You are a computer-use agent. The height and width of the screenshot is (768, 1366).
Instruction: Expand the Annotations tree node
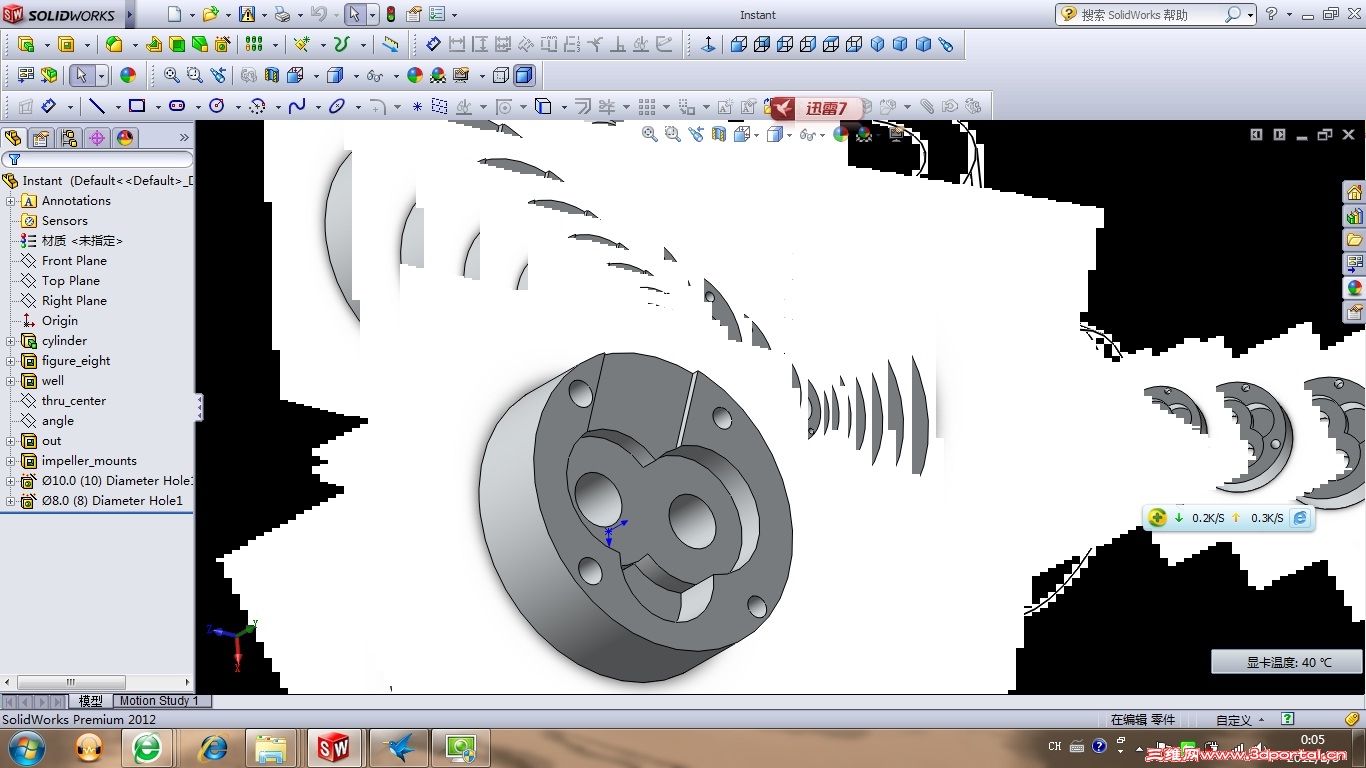click(11, 201)
